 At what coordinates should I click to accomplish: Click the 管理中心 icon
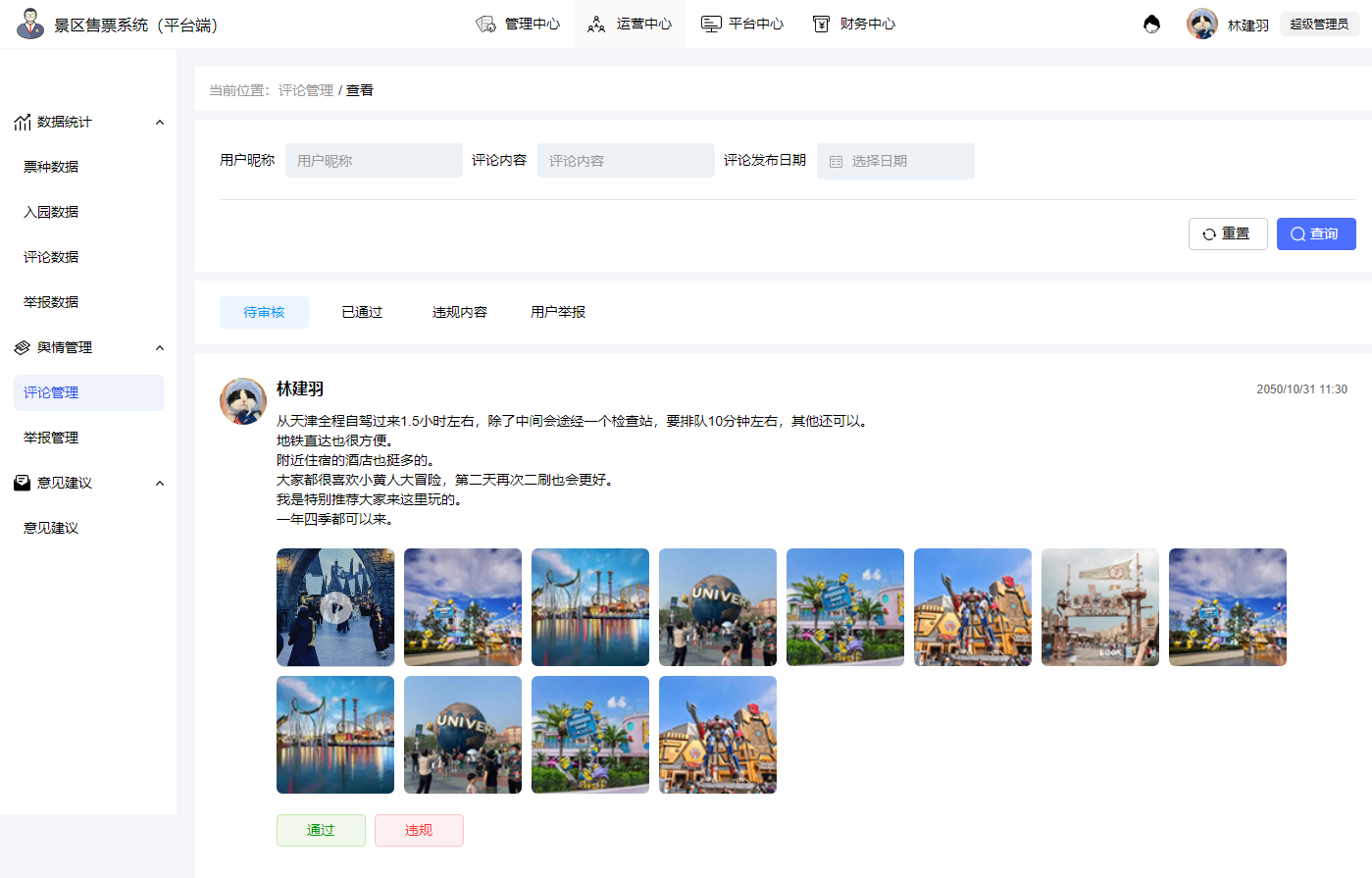(485, 24)
